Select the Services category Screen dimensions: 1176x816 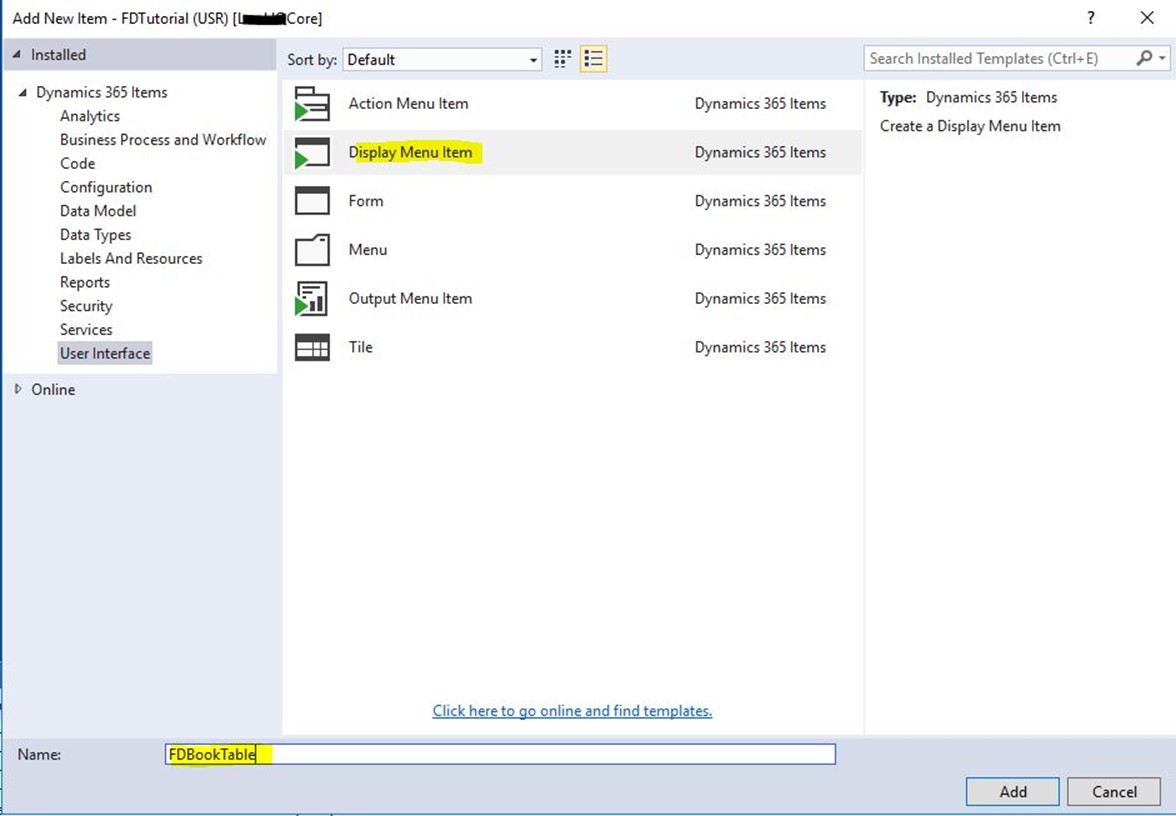(86, 330)
